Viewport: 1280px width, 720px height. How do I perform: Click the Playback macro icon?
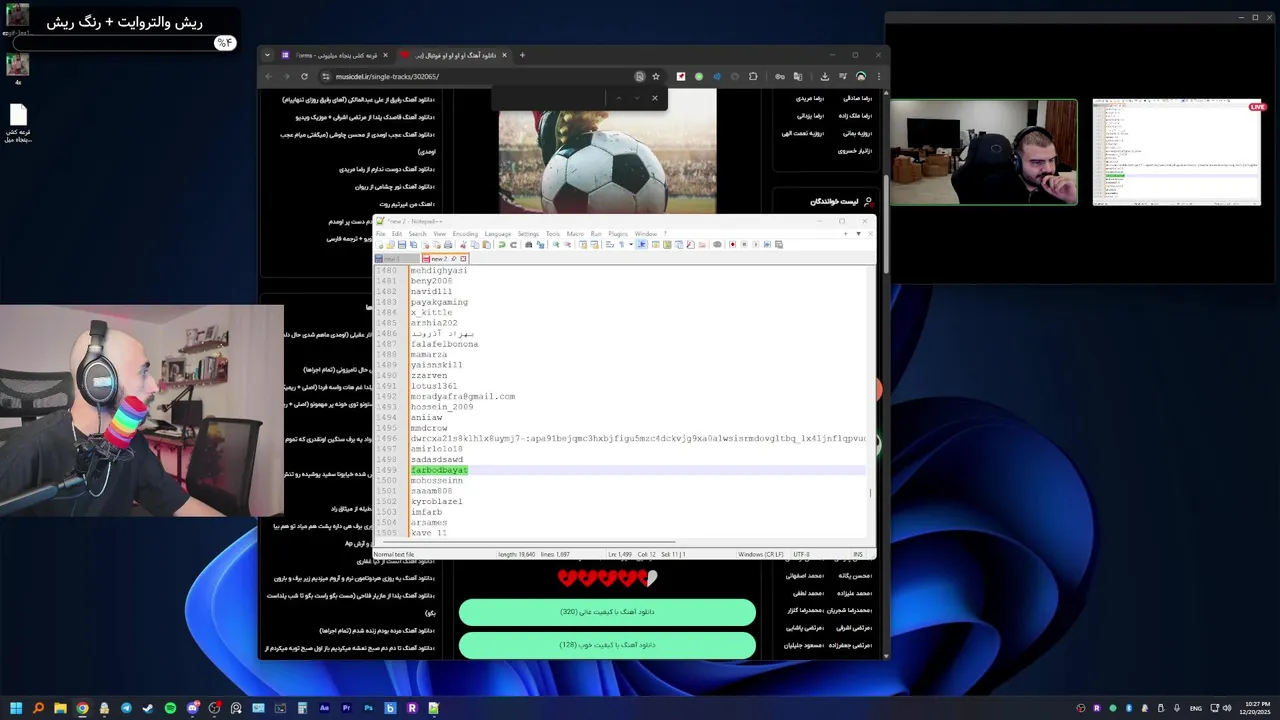coord(755,244)
